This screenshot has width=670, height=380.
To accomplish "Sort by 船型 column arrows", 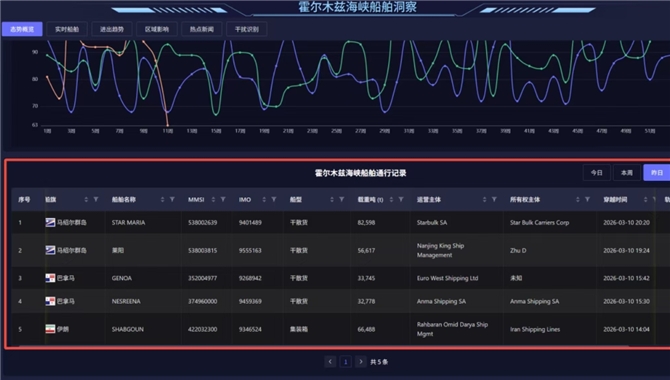I will point(332,200).
